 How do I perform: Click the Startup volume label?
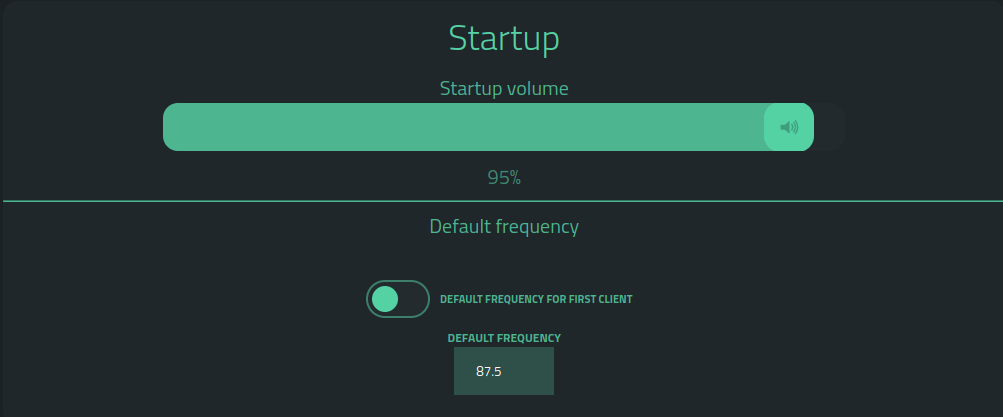pyautogui.click(x=504, y=89)
